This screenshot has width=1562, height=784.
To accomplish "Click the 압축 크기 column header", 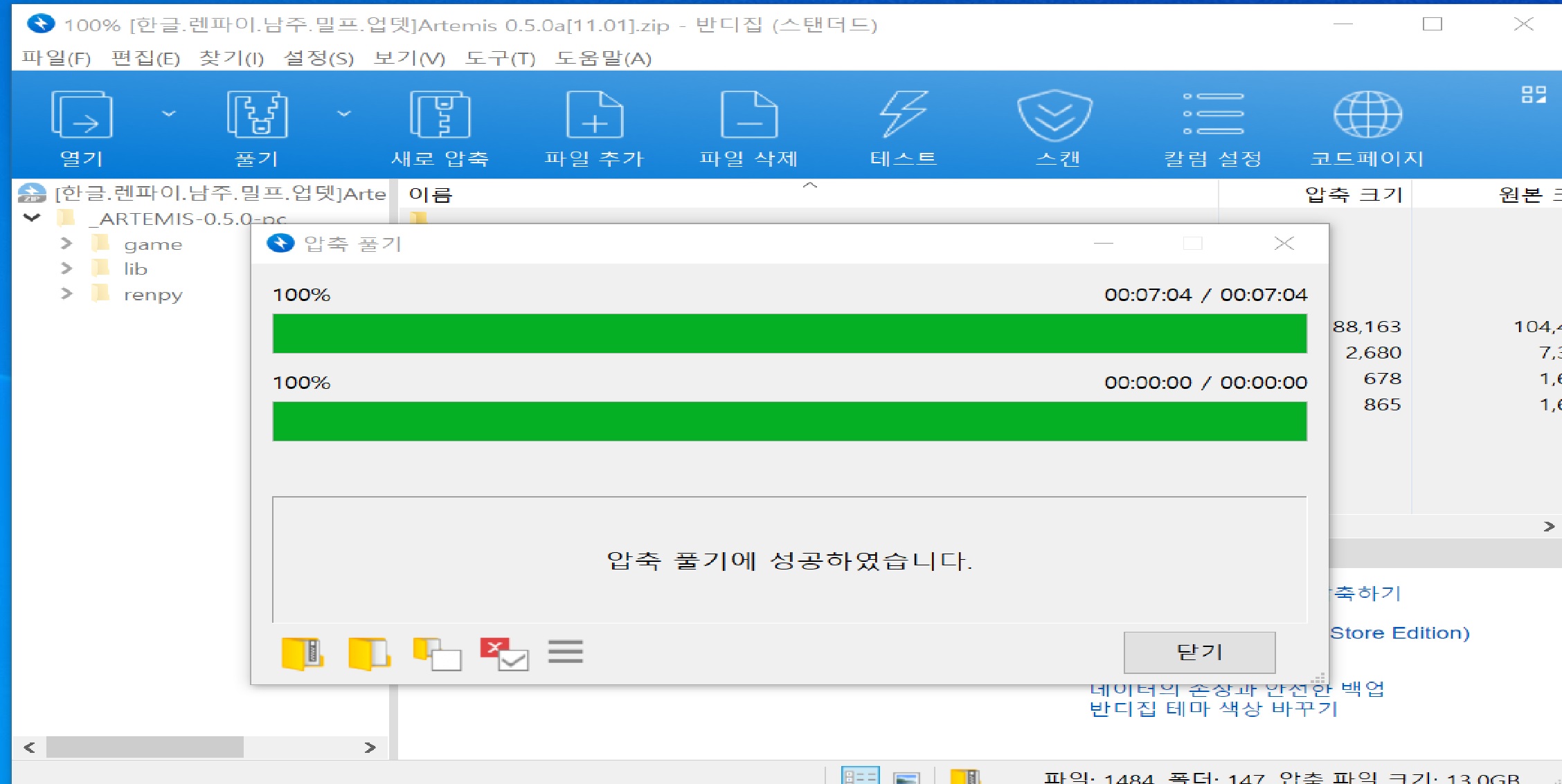I will pos(1354,194).
